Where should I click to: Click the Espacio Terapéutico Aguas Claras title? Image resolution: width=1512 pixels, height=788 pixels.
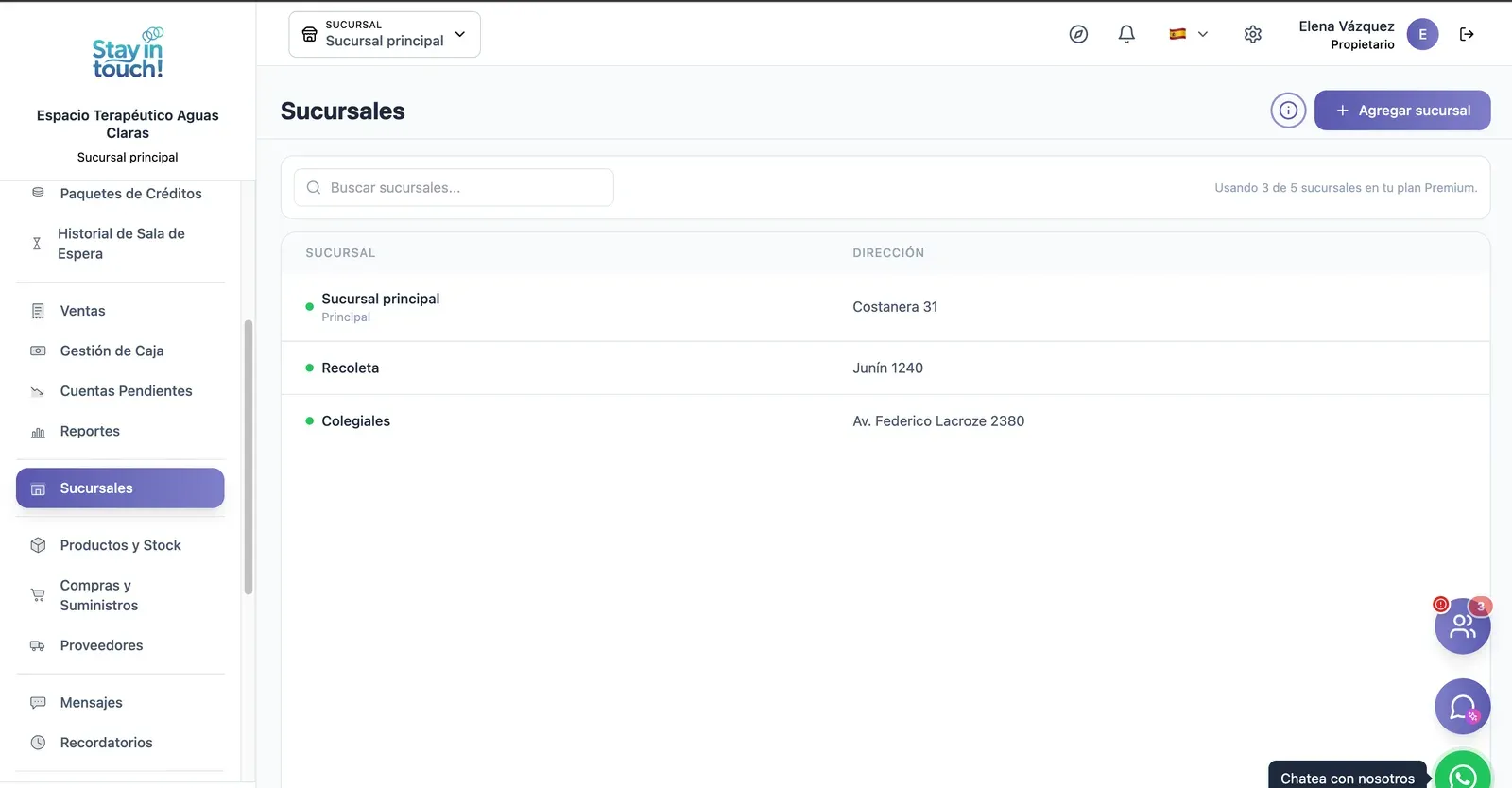coord(128,124)
